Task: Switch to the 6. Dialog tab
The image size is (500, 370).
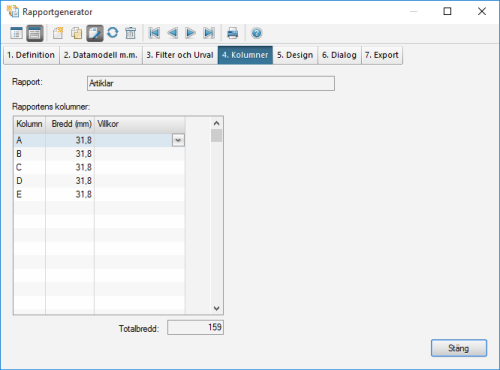Action: coord(339,55)
